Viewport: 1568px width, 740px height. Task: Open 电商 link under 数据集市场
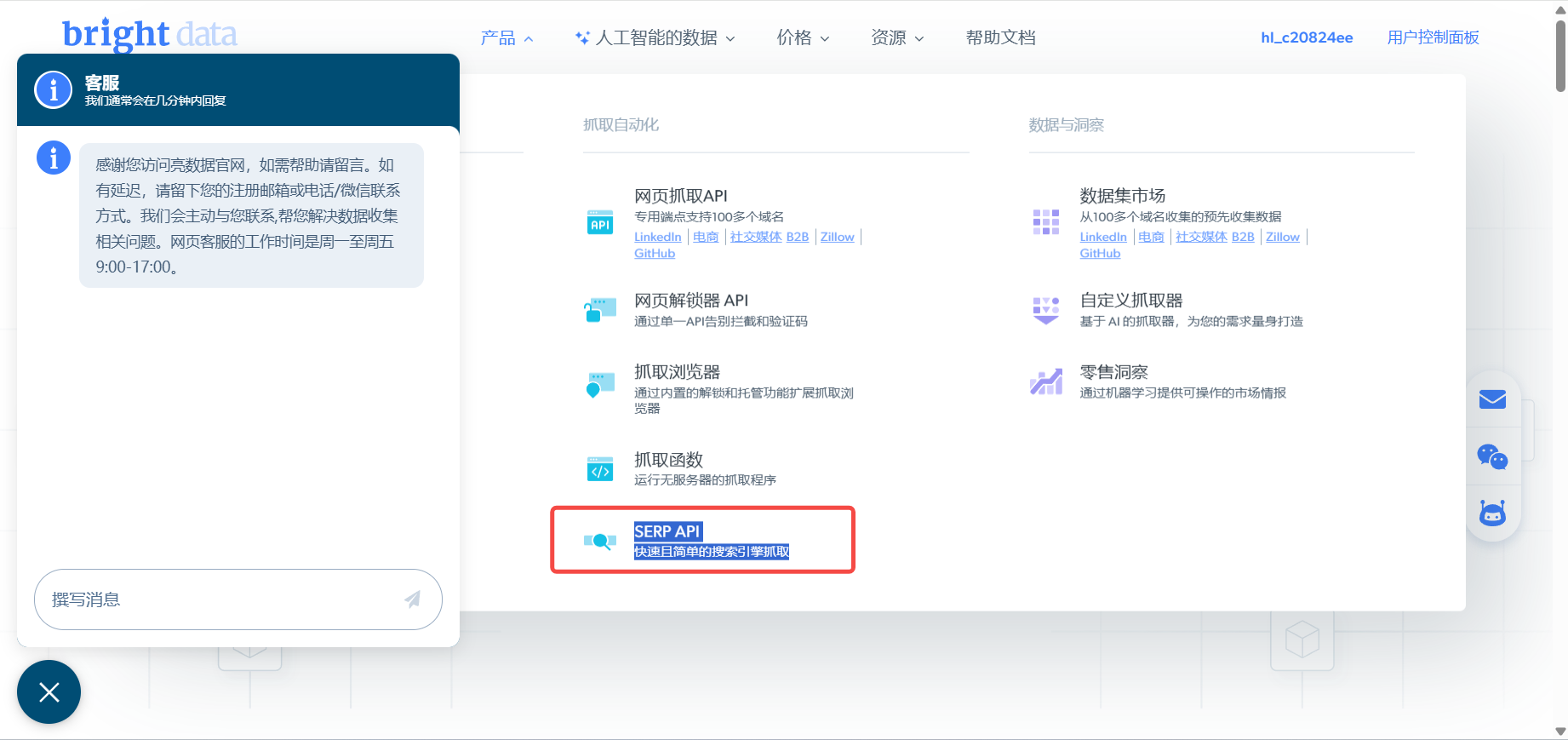click(1151, 237)
